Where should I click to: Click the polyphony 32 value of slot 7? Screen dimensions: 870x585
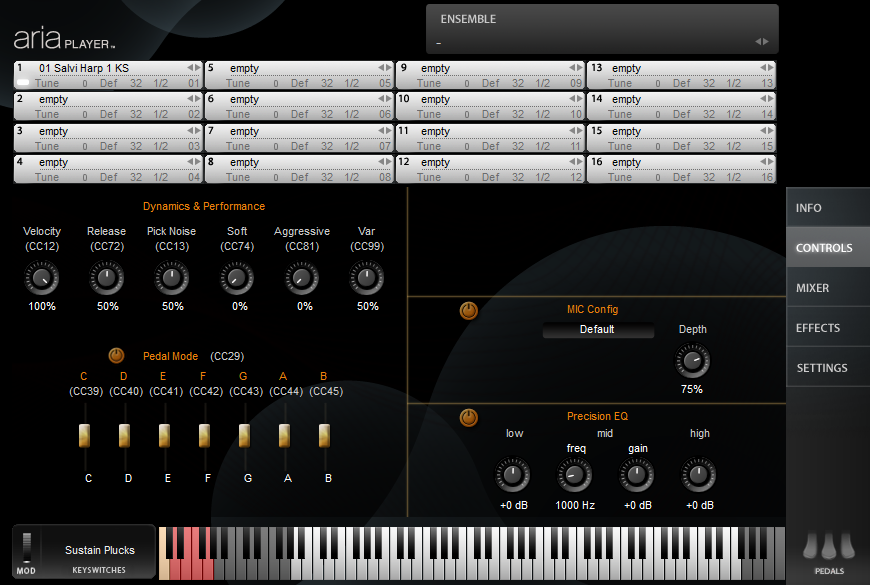[x=327, y=146]
